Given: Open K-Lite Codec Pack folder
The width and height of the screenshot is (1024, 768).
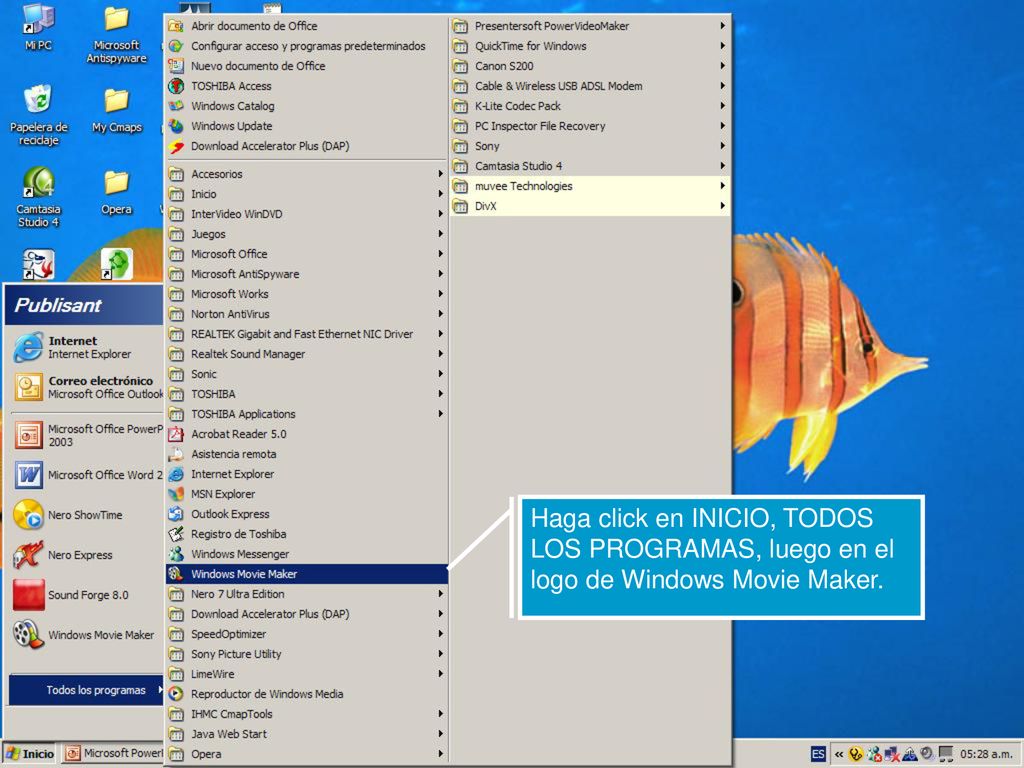Looking at the screenshot, I should pyautogui.click(x=590, y=106).
